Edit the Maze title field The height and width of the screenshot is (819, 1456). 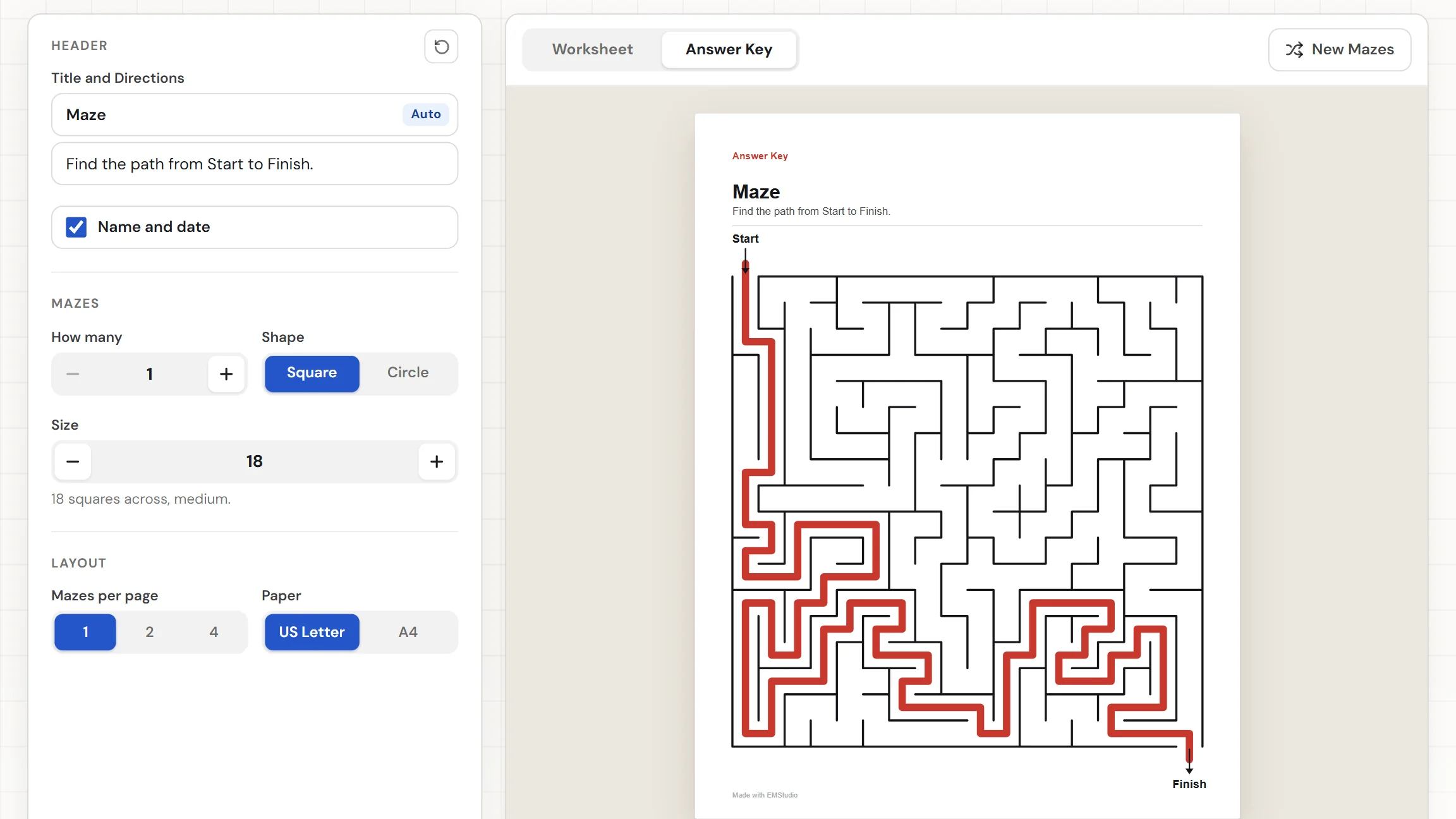(255, 114)
